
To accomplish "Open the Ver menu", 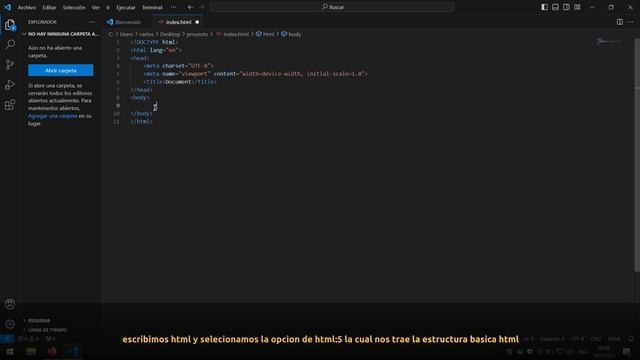I will point(96,7).
